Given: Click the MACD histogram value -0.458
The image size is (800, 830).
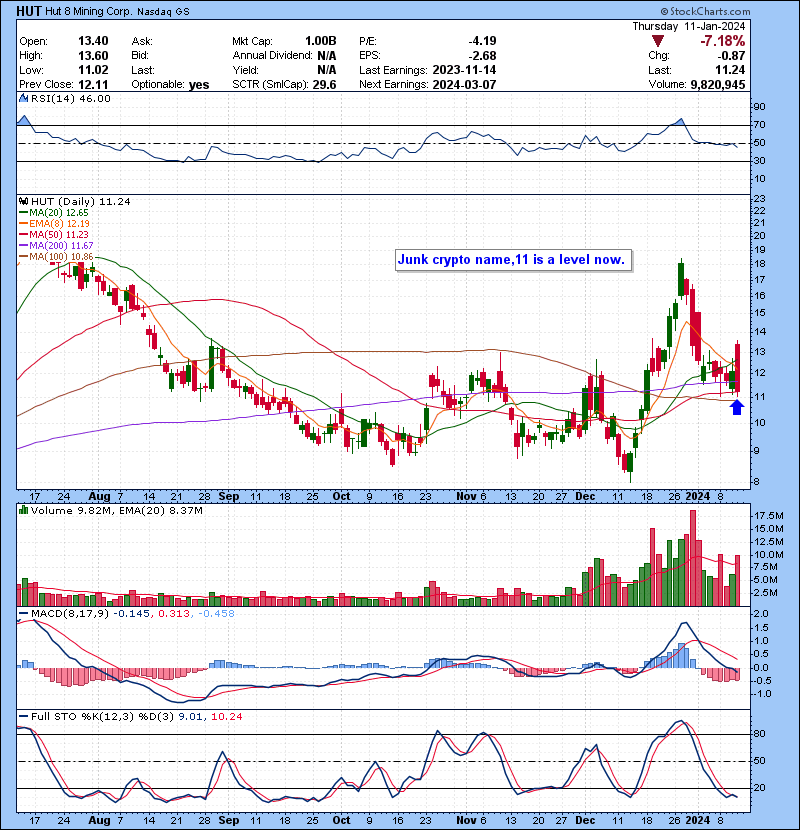Looking at the screenshot, I should tap(216, 613).
